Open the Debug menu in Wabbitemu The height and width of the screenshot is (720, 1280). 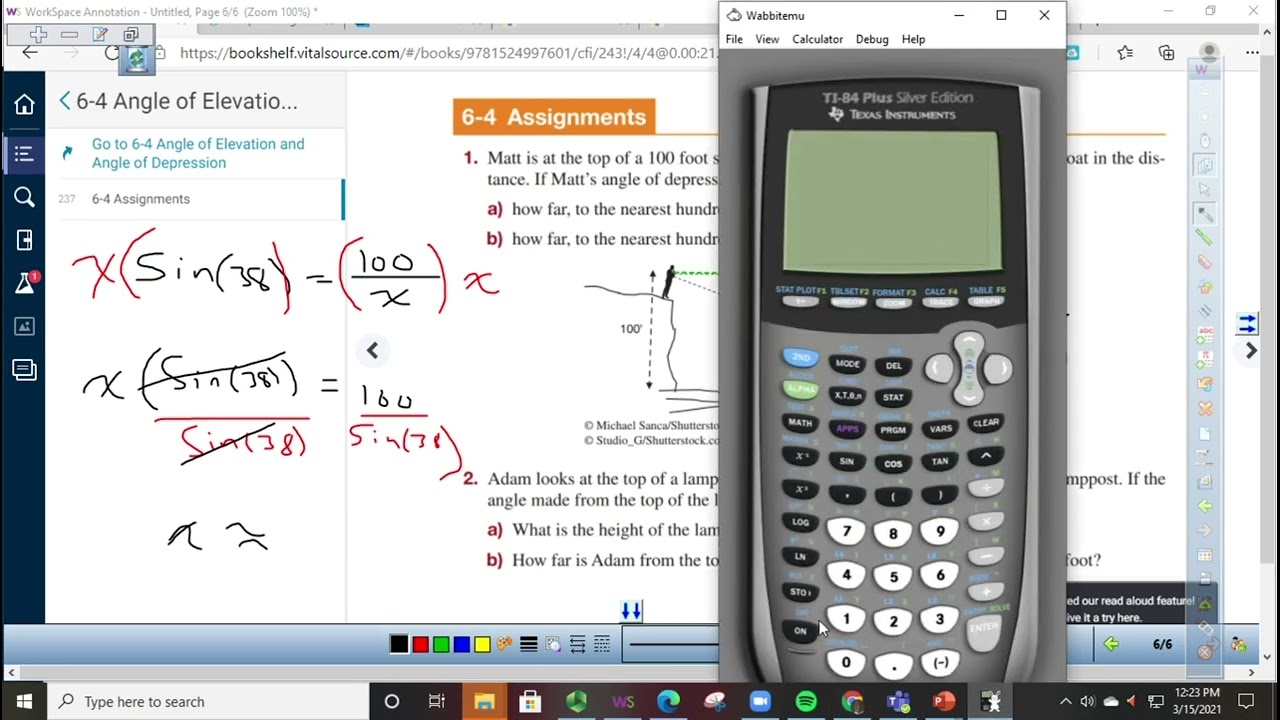[x=872, y=39]
